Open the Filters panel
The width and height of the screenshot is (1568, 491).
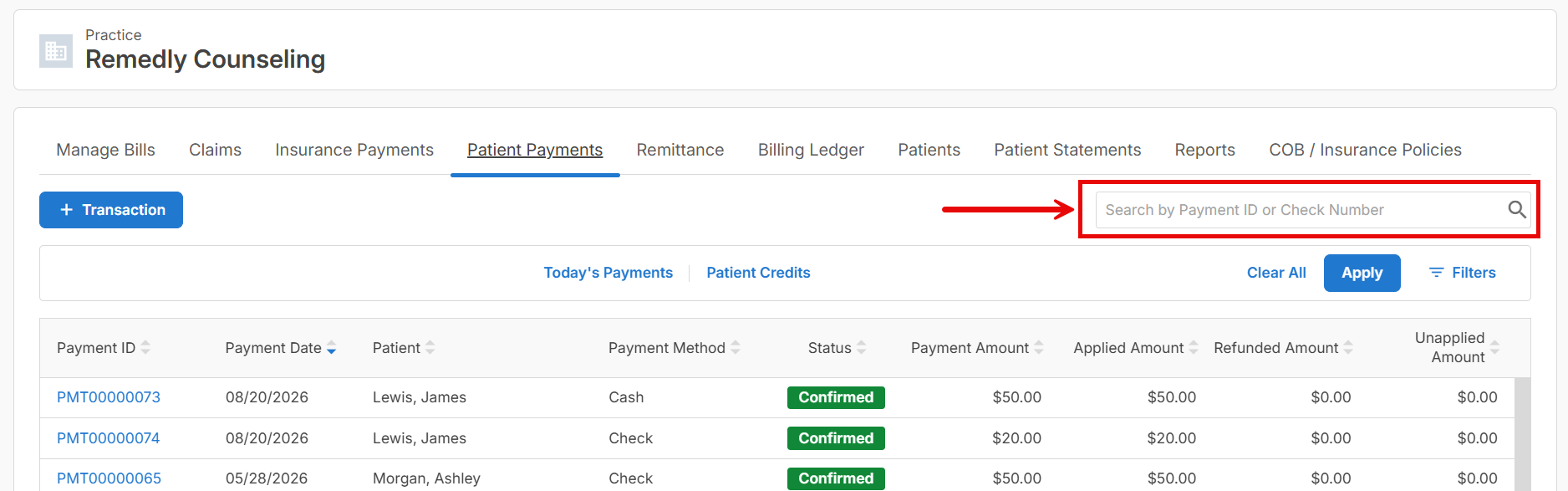pyautogui.click(x=1463, y=273)
